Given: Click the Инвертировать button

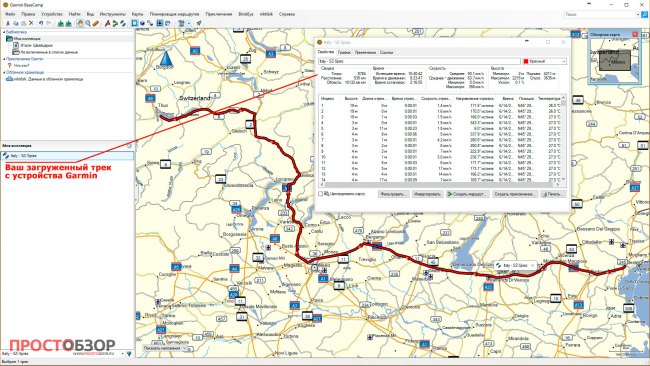Looking at the screenshot, I should pos(427,194).
